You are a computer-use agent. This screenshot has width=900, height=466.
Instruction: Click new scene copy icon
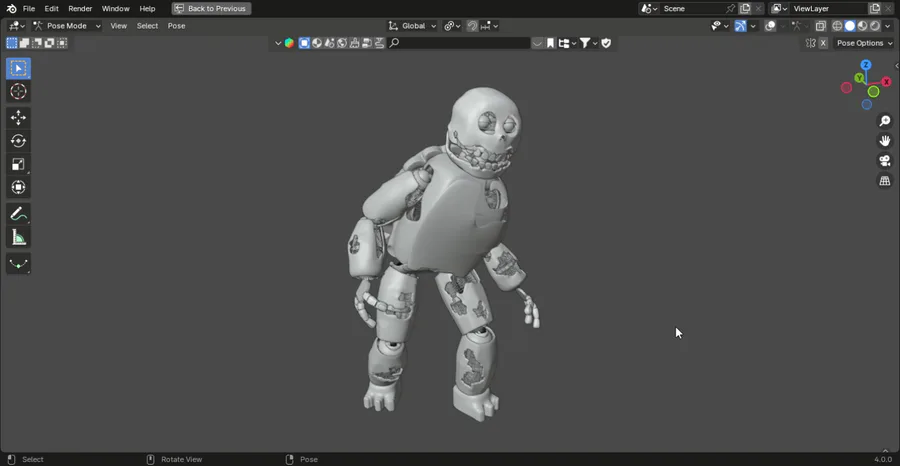[x=745, y=9]
